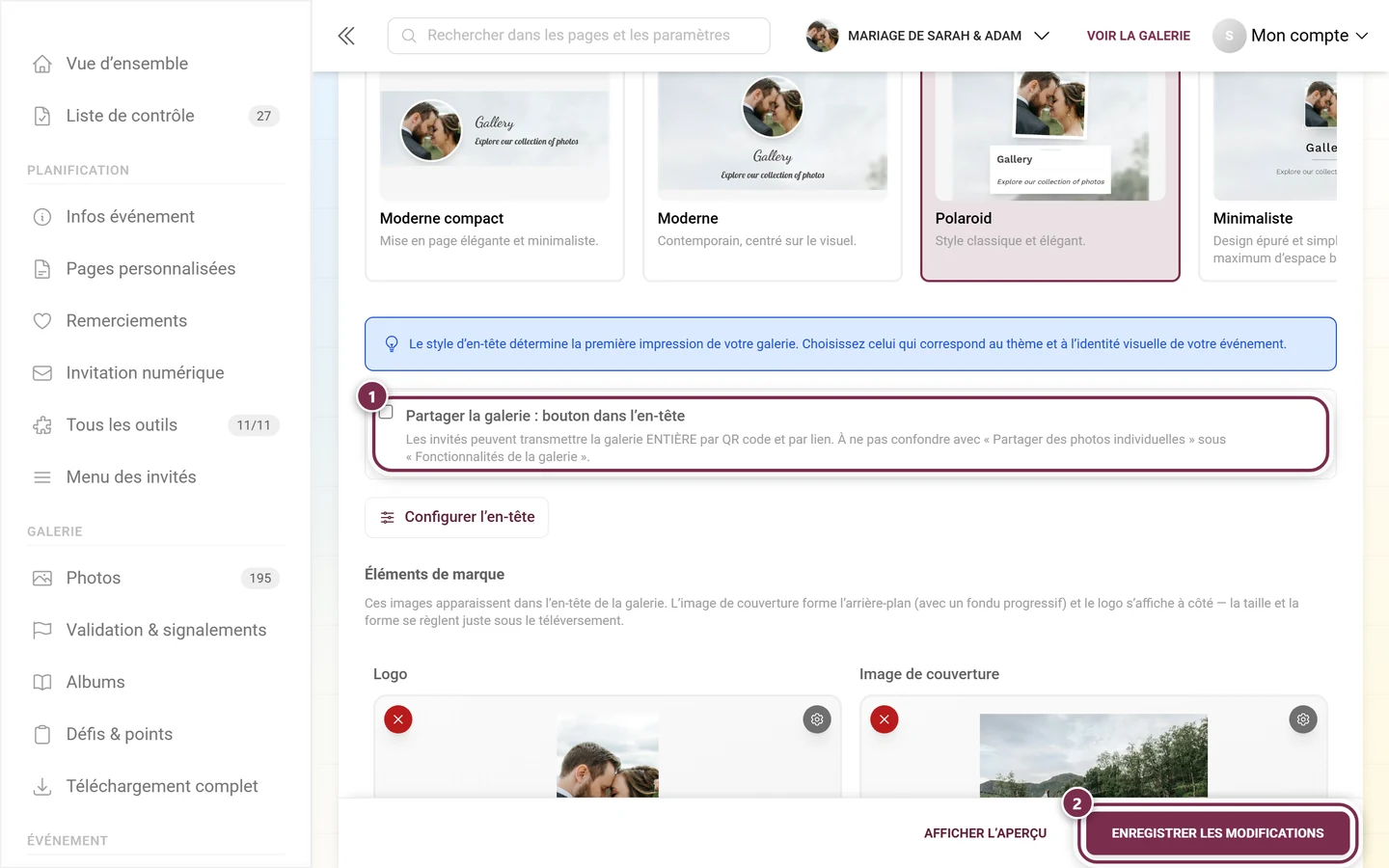1389x868 pixels.
Task: Click the search magnifier icon
Action: click(x=409, y=36)
